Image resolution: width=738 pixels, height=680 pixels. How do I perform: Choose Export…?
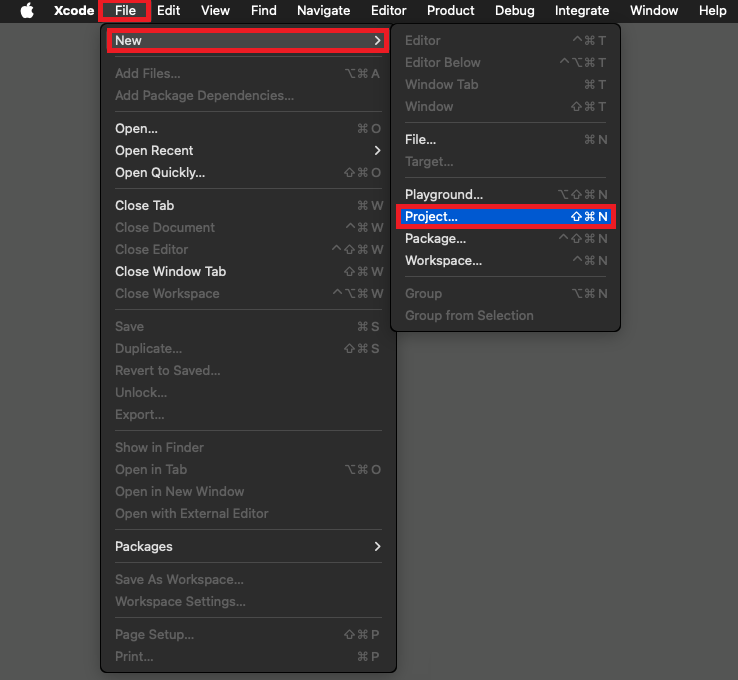248,415
